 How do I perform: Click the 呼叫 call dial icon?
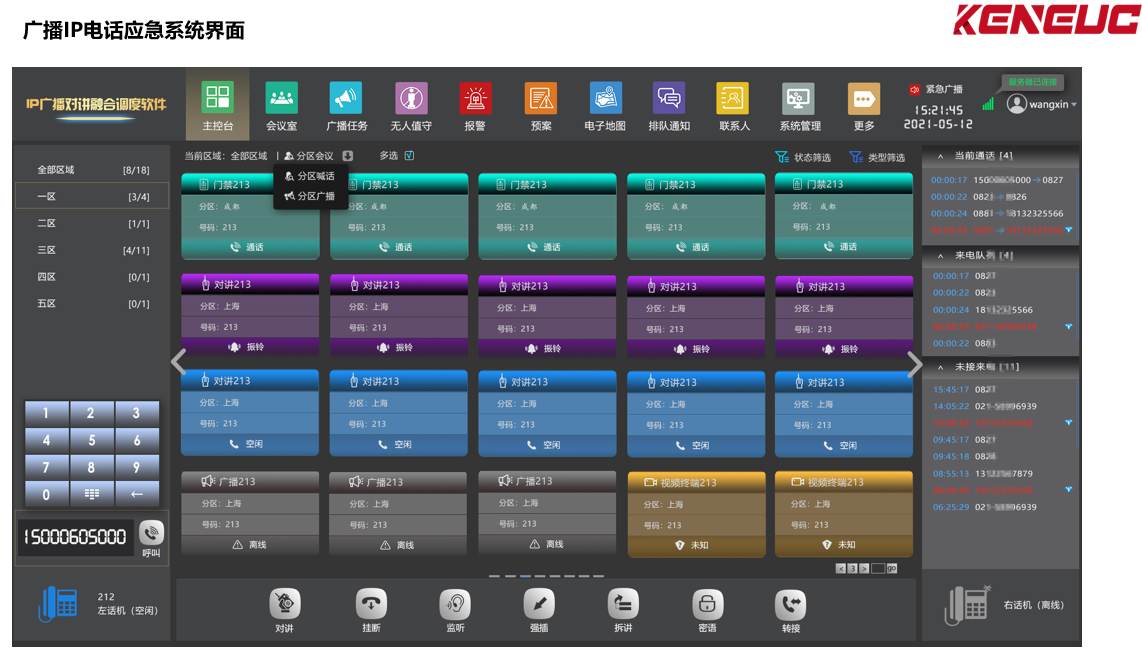[151, 533]
